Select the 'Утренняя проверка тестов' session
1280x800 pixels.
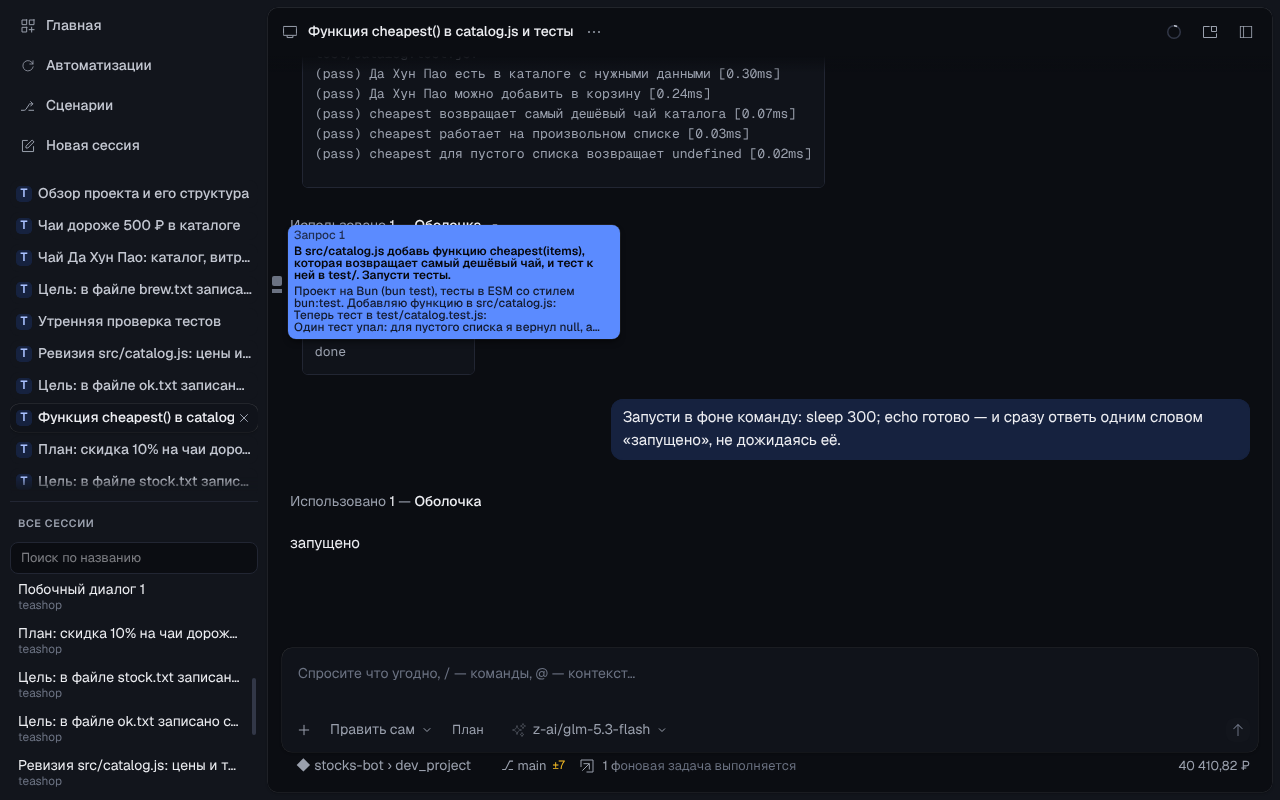click(x=134, y=321)
